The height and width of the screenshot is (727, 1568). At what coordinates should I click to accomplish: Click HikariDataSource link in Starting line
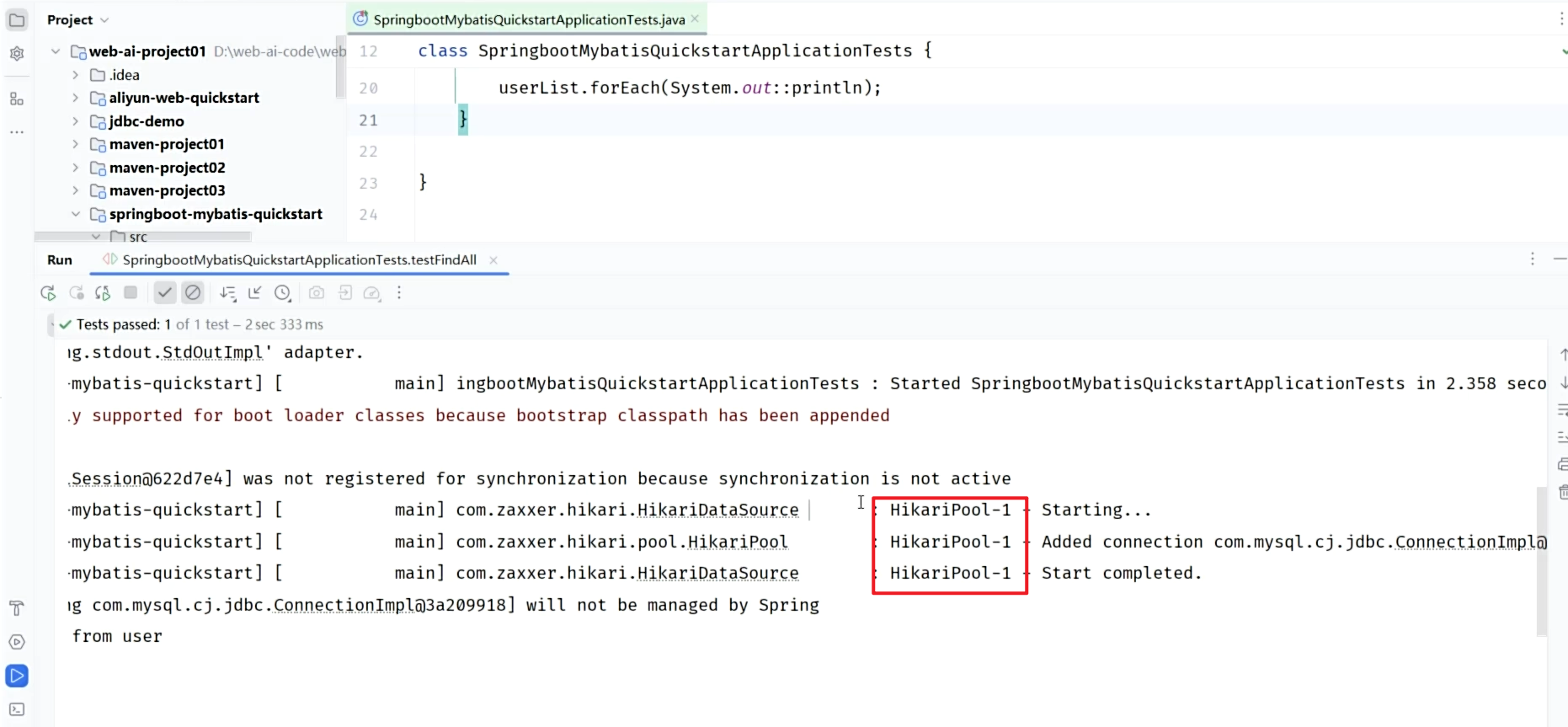[717, 510]
